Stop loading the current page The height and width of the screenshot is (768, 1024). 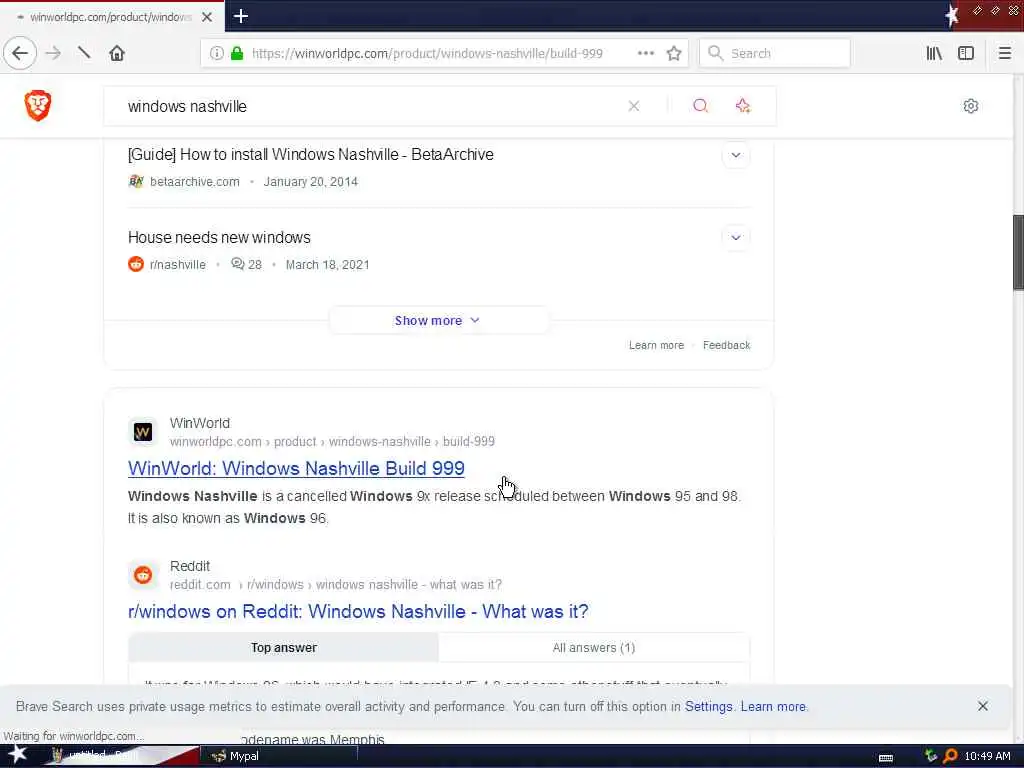84,53
